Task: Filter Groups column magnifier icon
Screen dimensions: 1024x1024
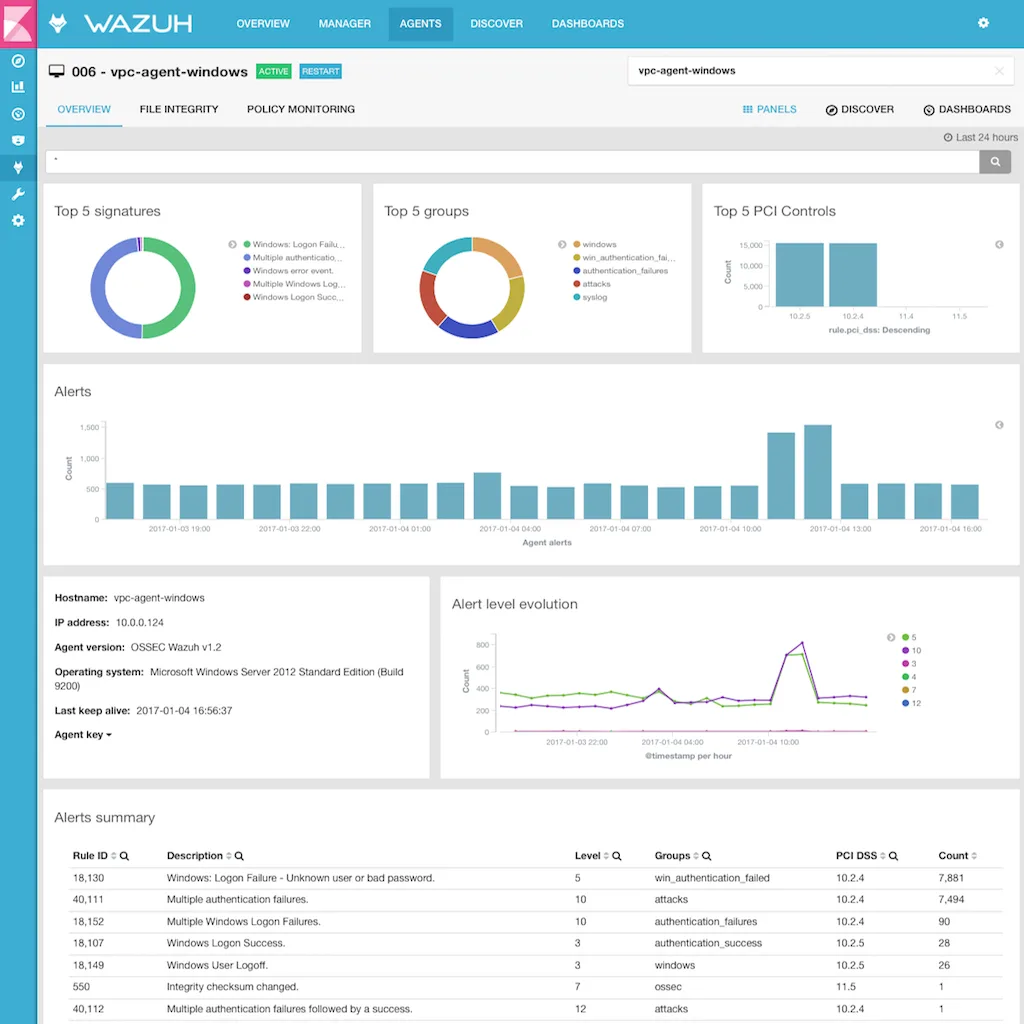Action: point(706,856)
